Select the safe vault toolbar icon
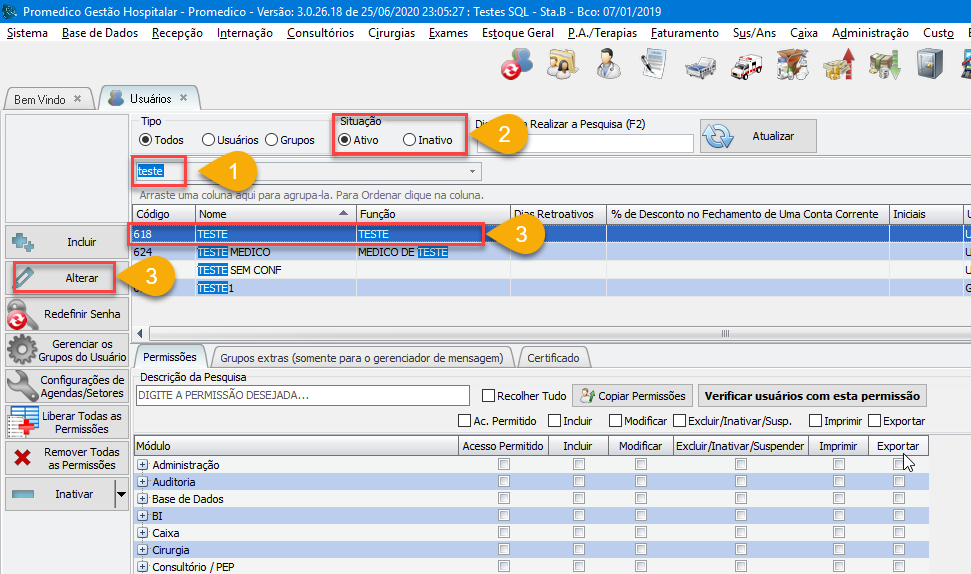Screen dimensions: 971x574 point(929,68)
